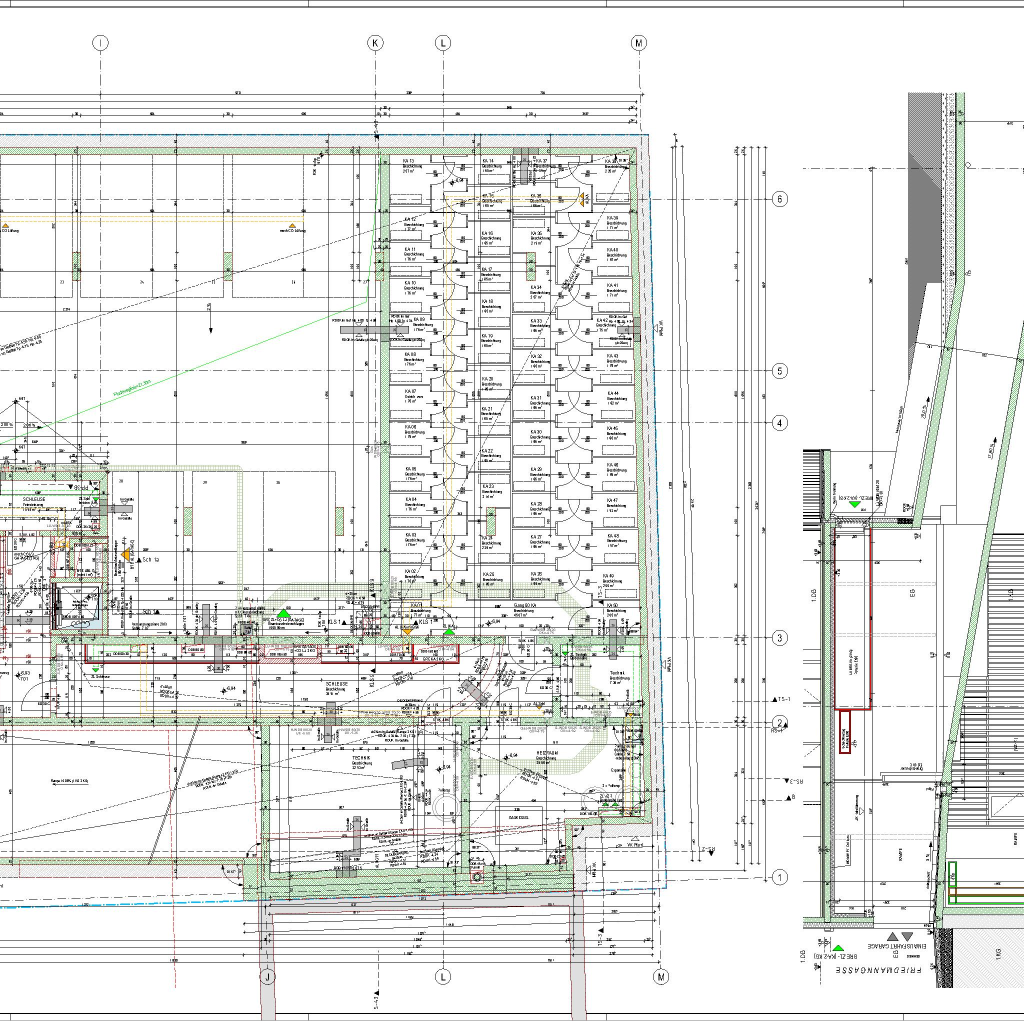Select the KA 19 compartment label
The image size is (1024, 1024).
point(487,336)
